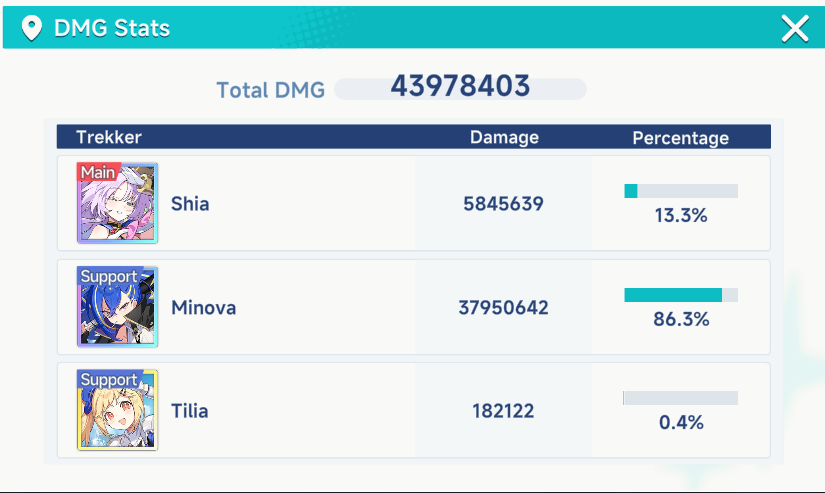Viewport: 825px width, 493px height.
Task: Select Minova's character portrait
Action: [117, 307]
